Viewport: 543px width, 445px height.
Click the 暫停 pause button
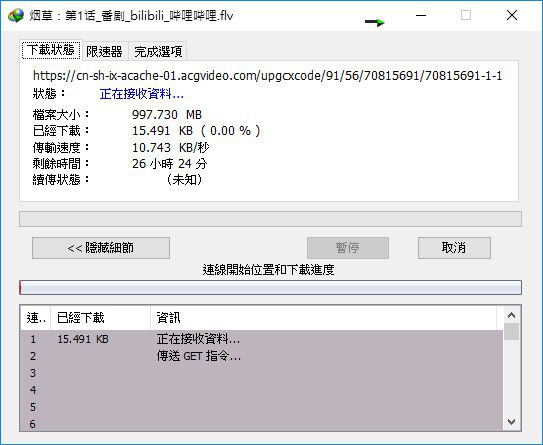click(348, 248)
